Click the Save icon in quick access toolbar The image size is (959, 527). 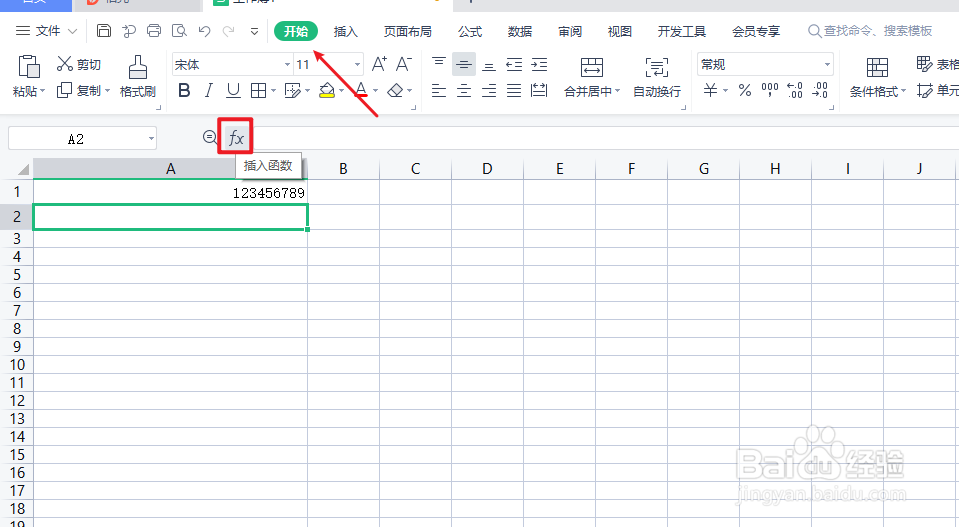coord(104,31)
